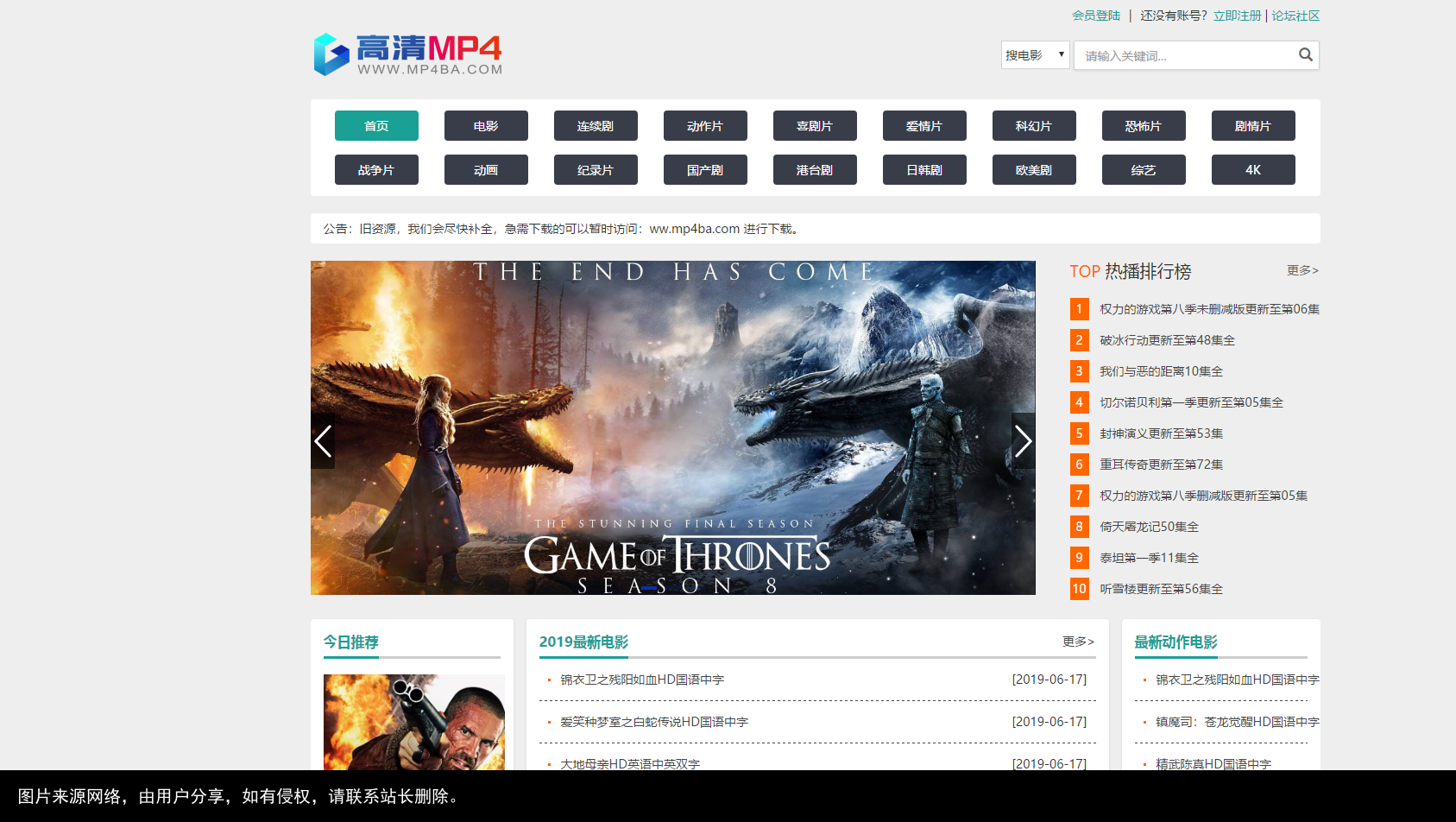Click the 会员登陆 link
Screen dimensions: 1456x822
tap(1095, 16)
